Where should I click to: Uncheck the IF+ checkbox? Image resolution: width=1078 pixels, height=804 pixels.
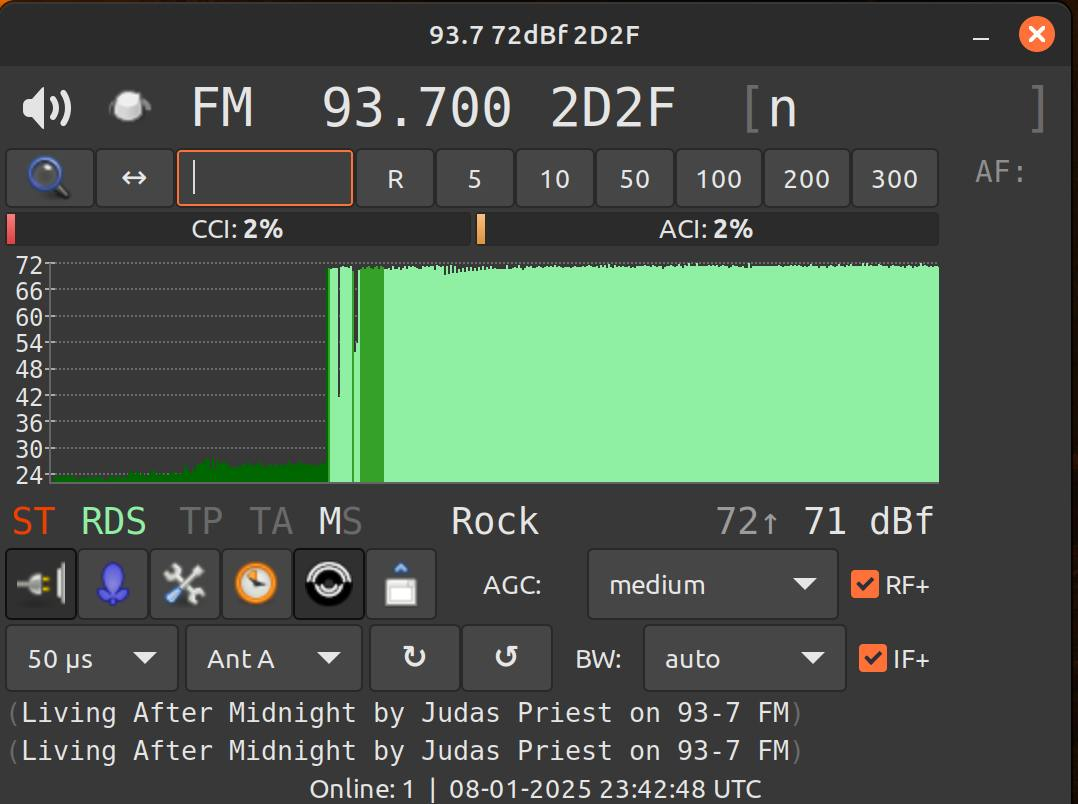[872, 658]
